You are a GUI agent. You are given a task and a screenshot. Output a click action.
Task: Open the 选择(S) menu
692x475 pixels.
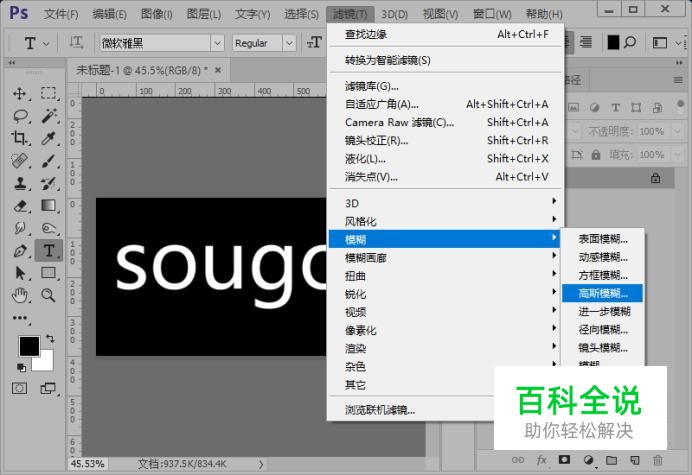coord(301,14)
